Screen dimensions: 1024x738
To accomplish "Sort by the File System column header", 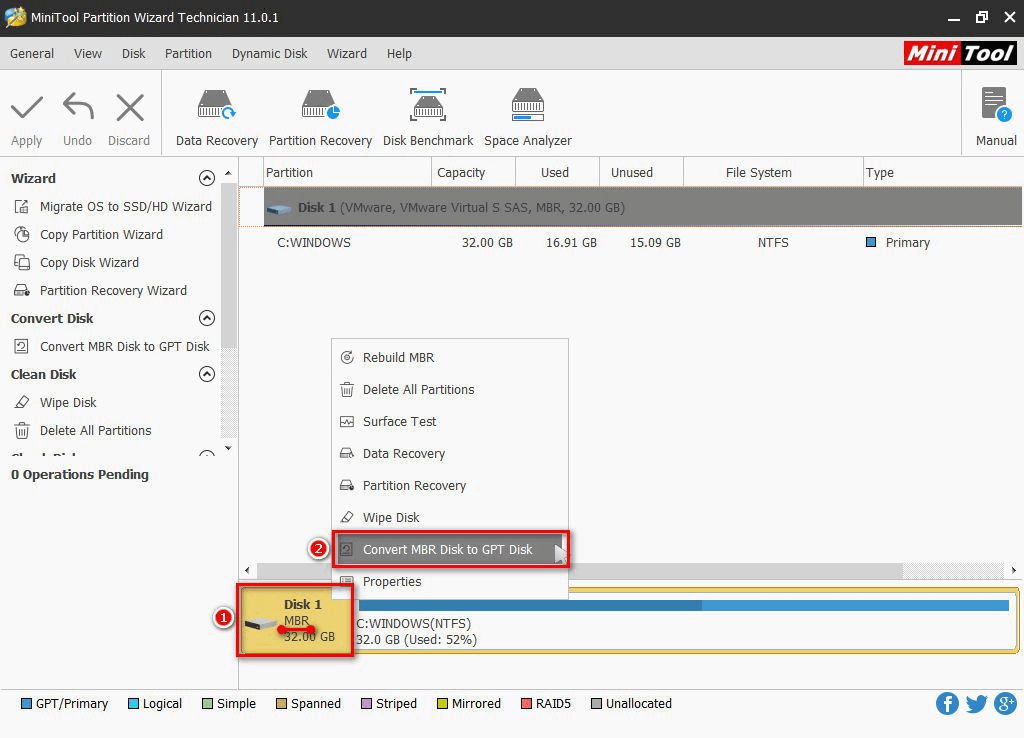I will [x=773, y=172].
